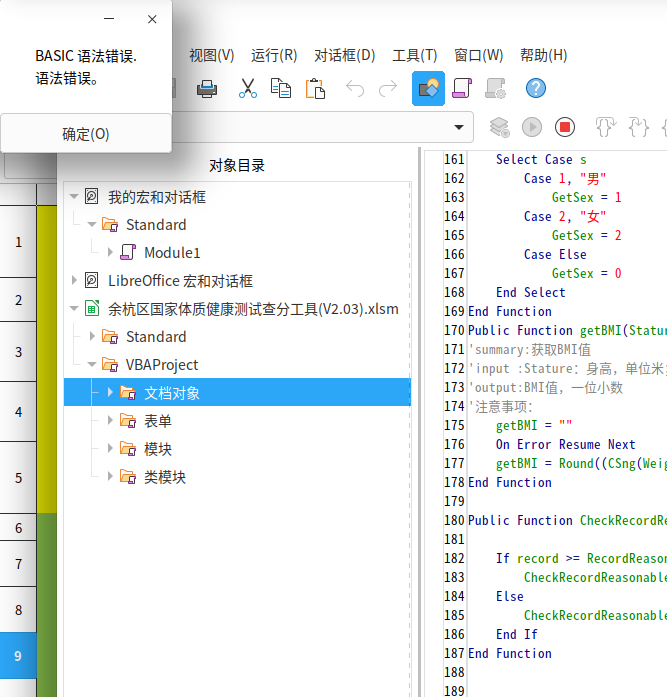
Task: Select the 类模块 tree item
Action: (164, 477)
